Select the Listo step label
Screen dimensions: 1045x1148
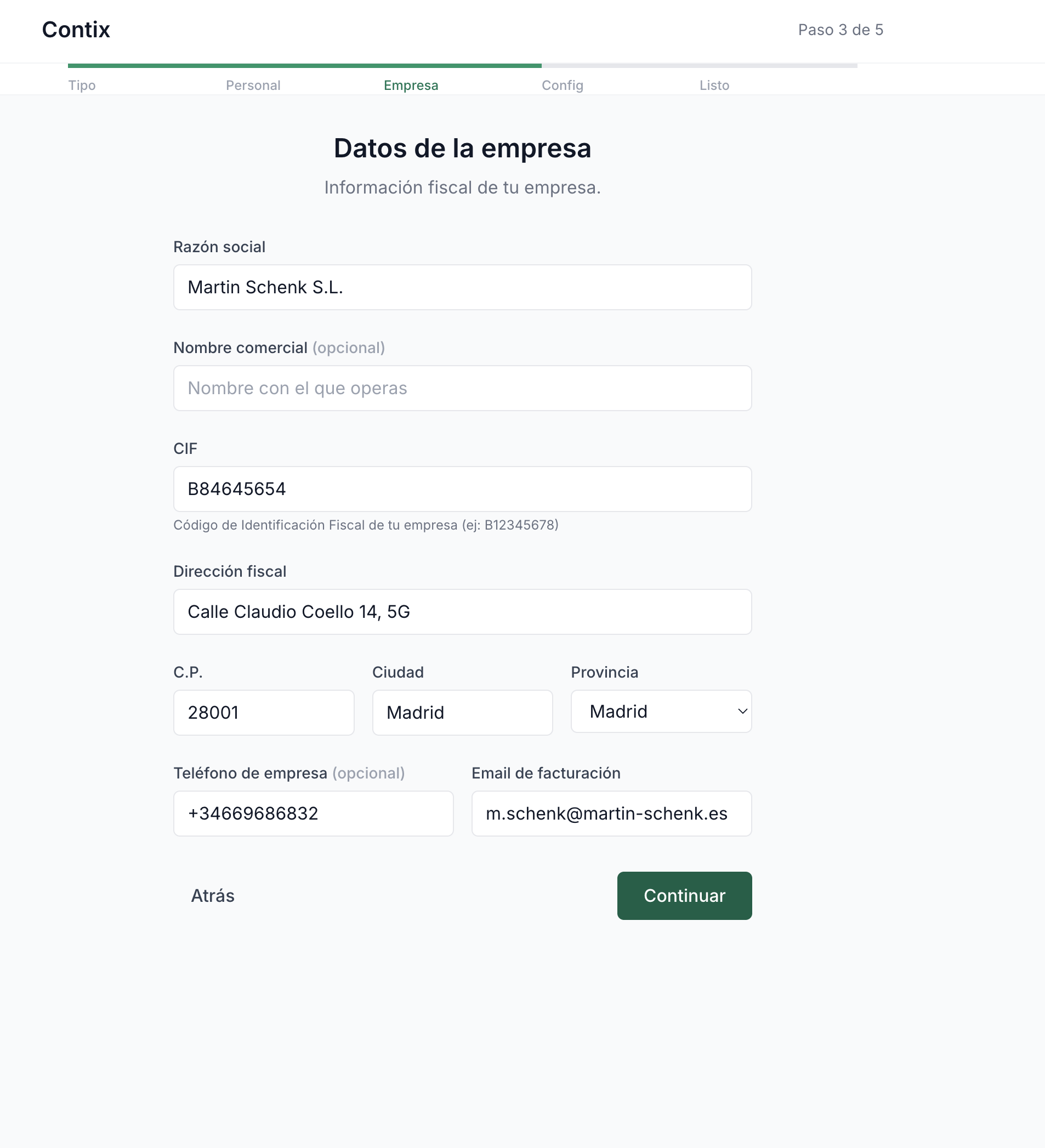[714, 85]
